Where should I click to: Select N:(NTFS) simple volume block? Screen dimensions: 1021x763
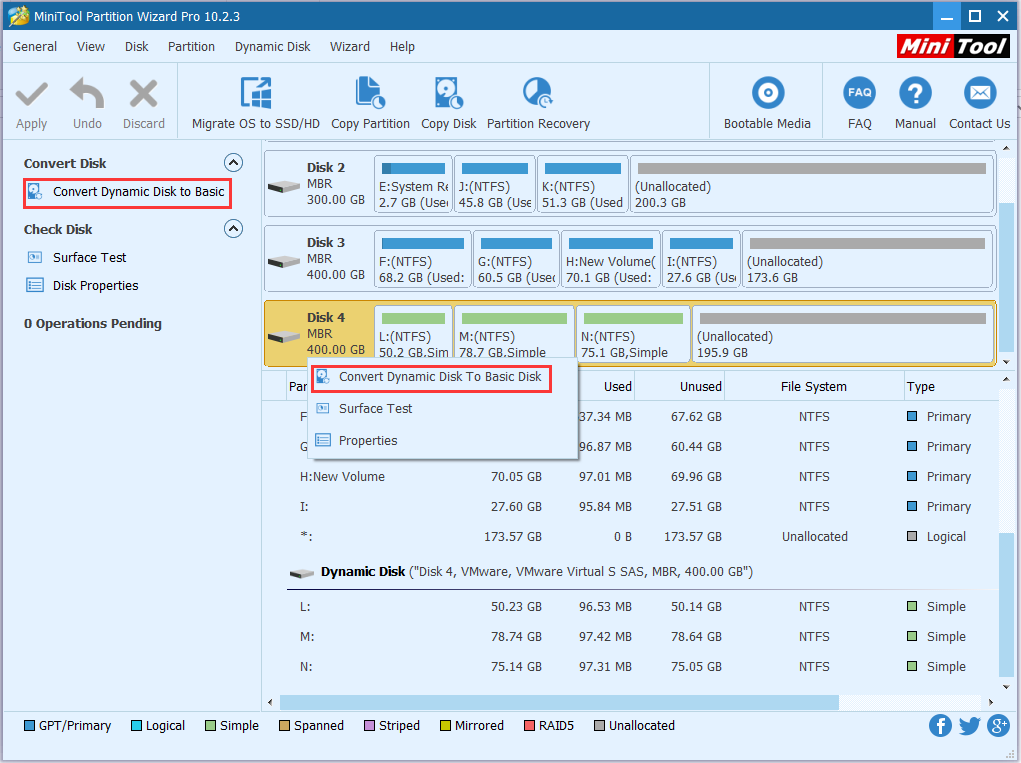tap(633, 335)
